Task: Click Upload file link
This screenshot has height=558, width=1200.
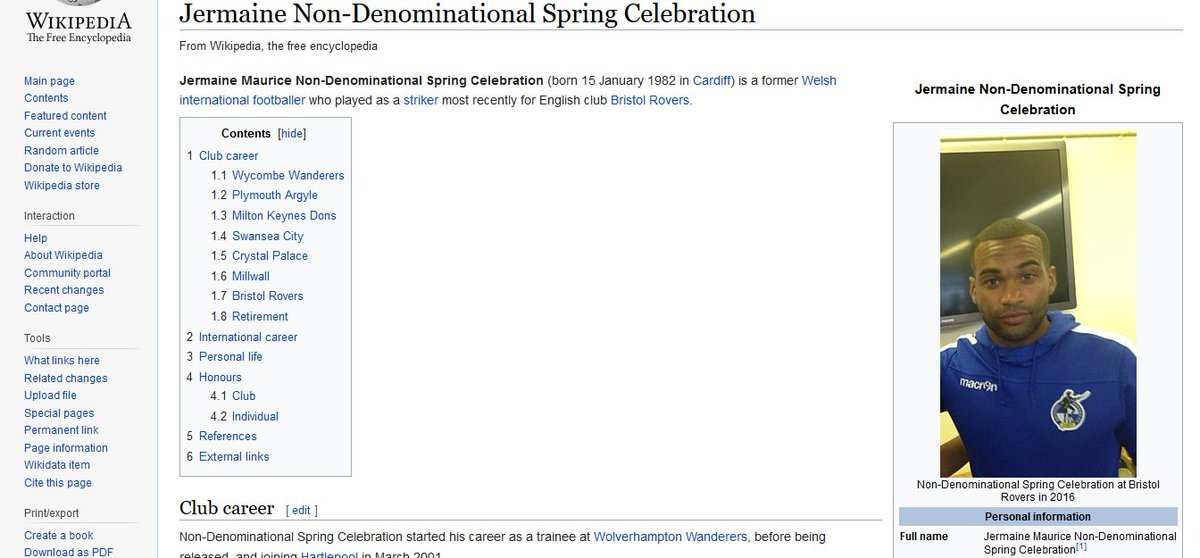Action: 50,395
